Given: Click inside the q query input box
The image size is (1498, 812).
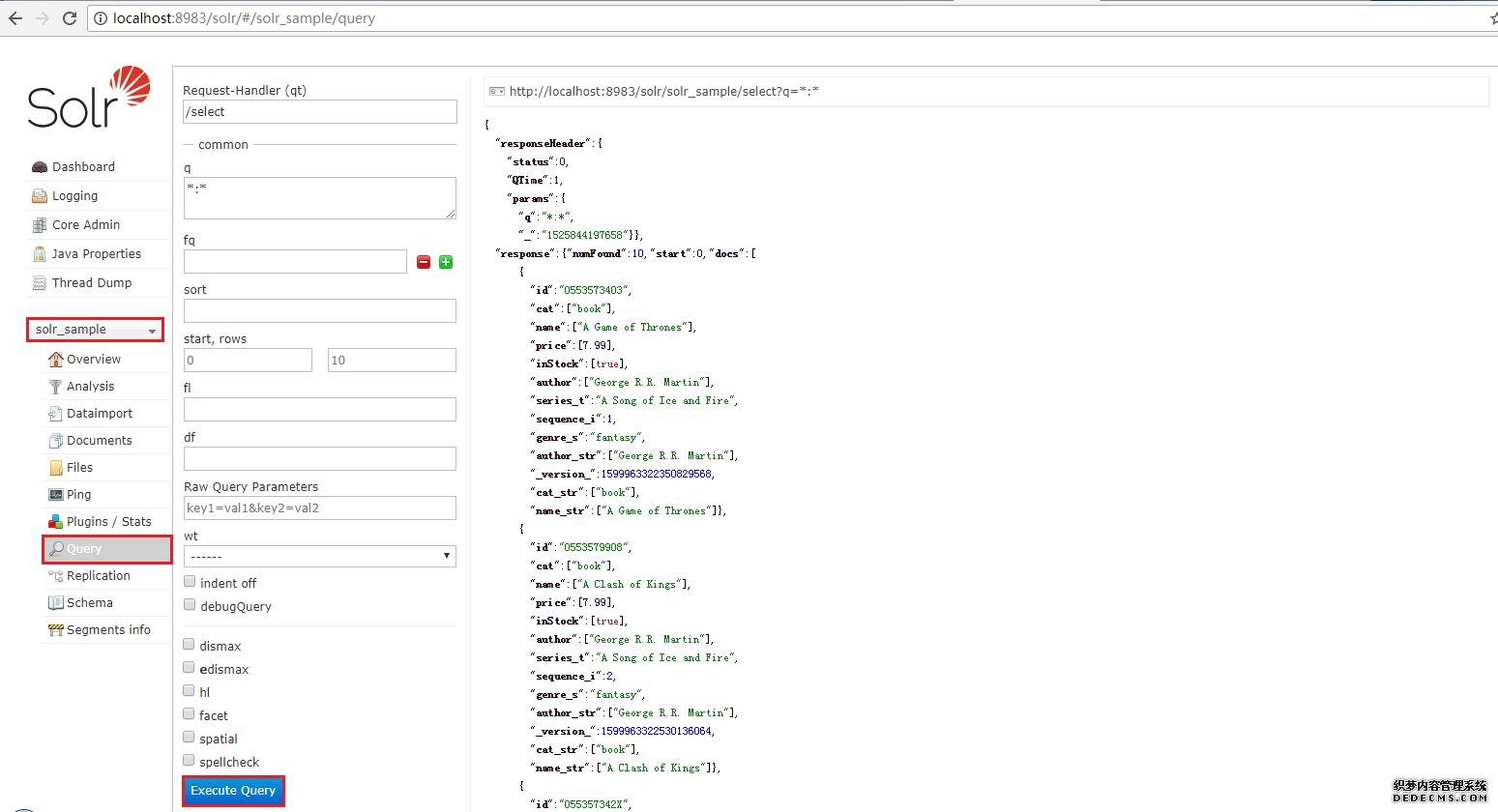Looking at the screenshot, I should (319, 198).
